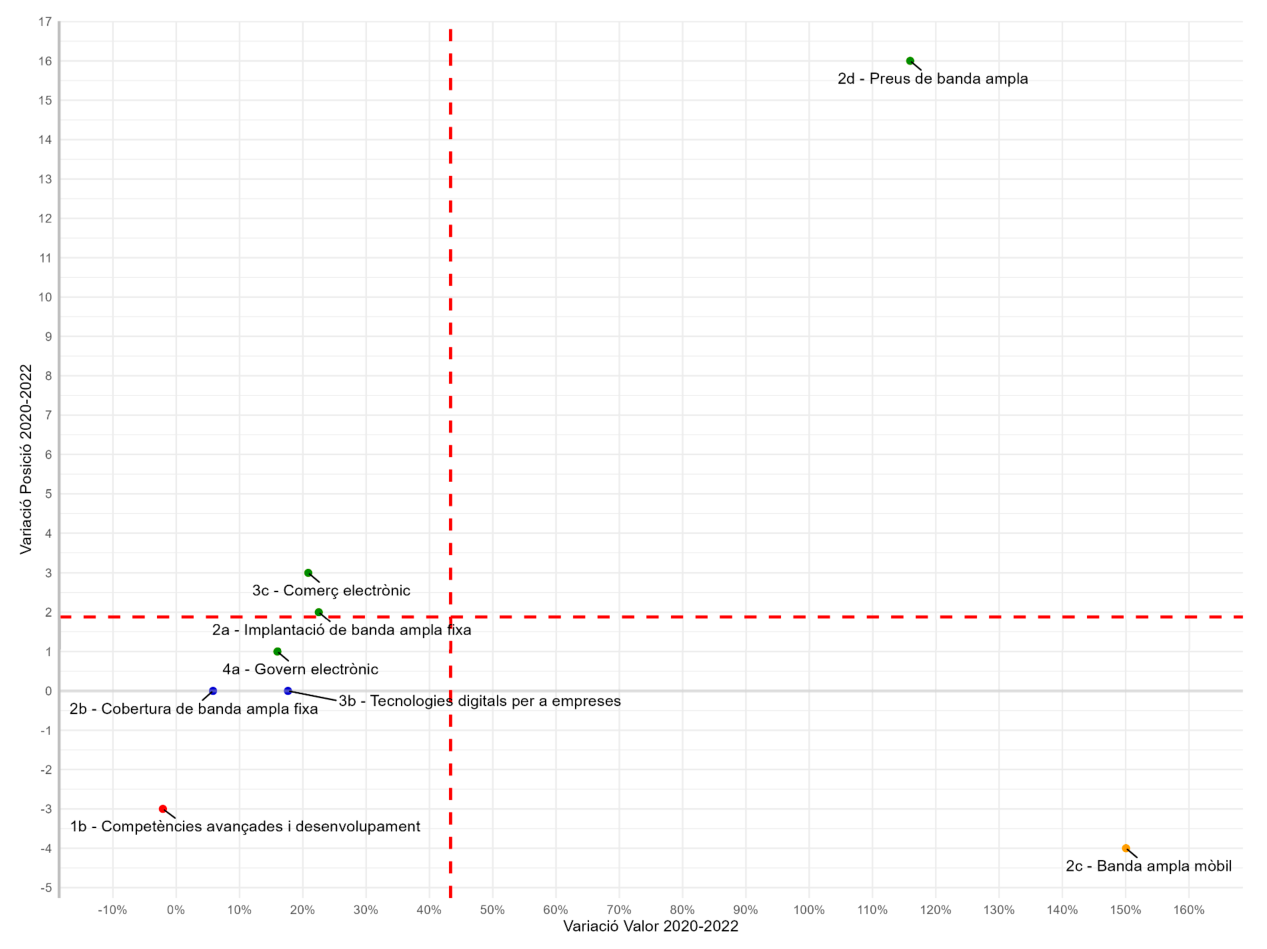Click the label '1b - Competències avançades i desenvolupament'

point(245,827)
